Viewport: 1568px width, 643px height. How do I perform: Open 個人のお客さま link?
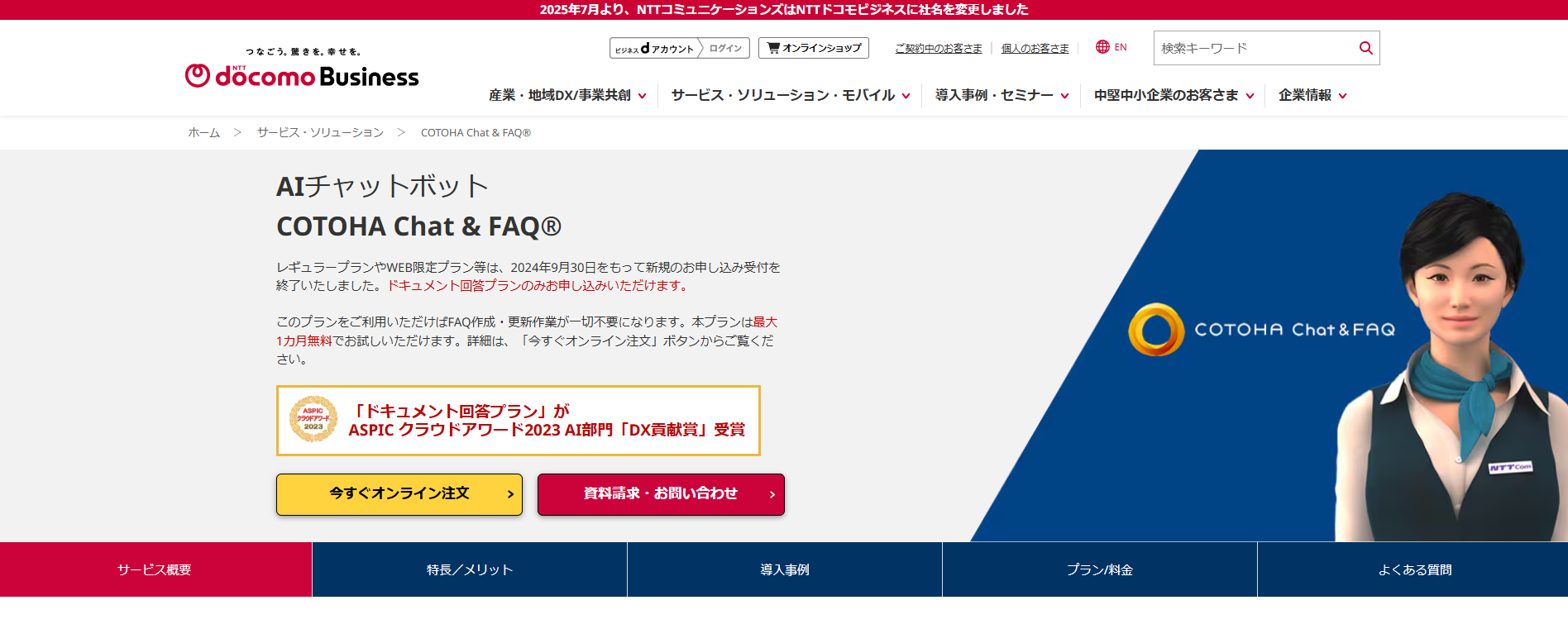[1035, 48]
